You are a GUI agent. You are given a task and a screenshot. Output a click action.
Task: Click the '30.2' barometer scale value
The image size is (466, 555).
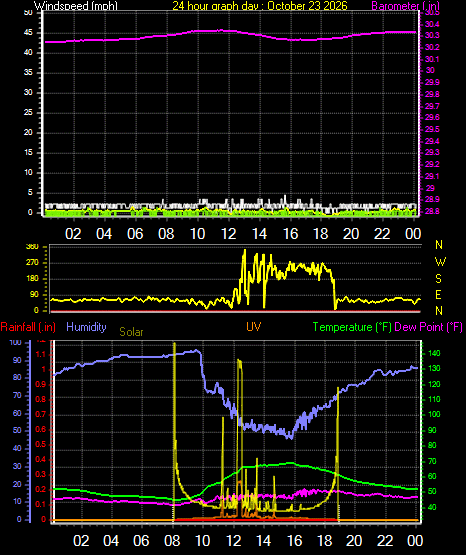(432, 47)
